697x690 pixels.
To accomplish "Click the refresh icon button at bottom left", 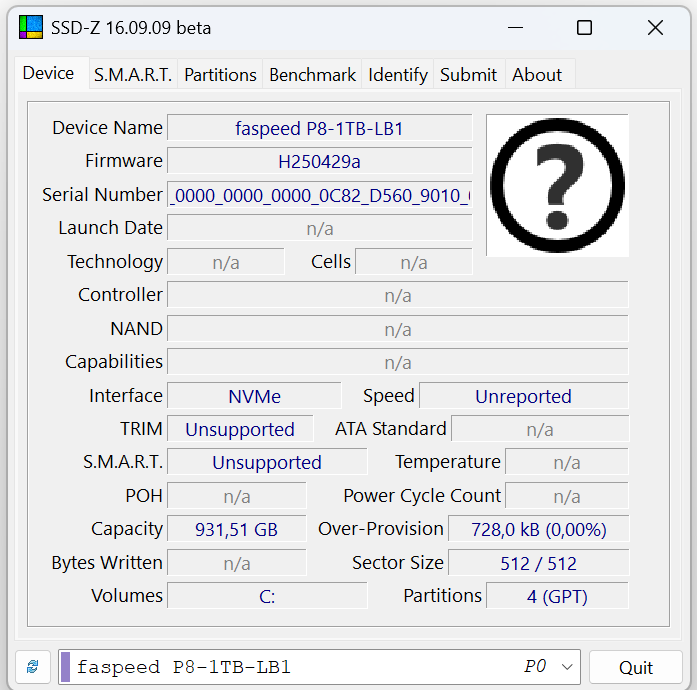I will [x=33, y=667].
